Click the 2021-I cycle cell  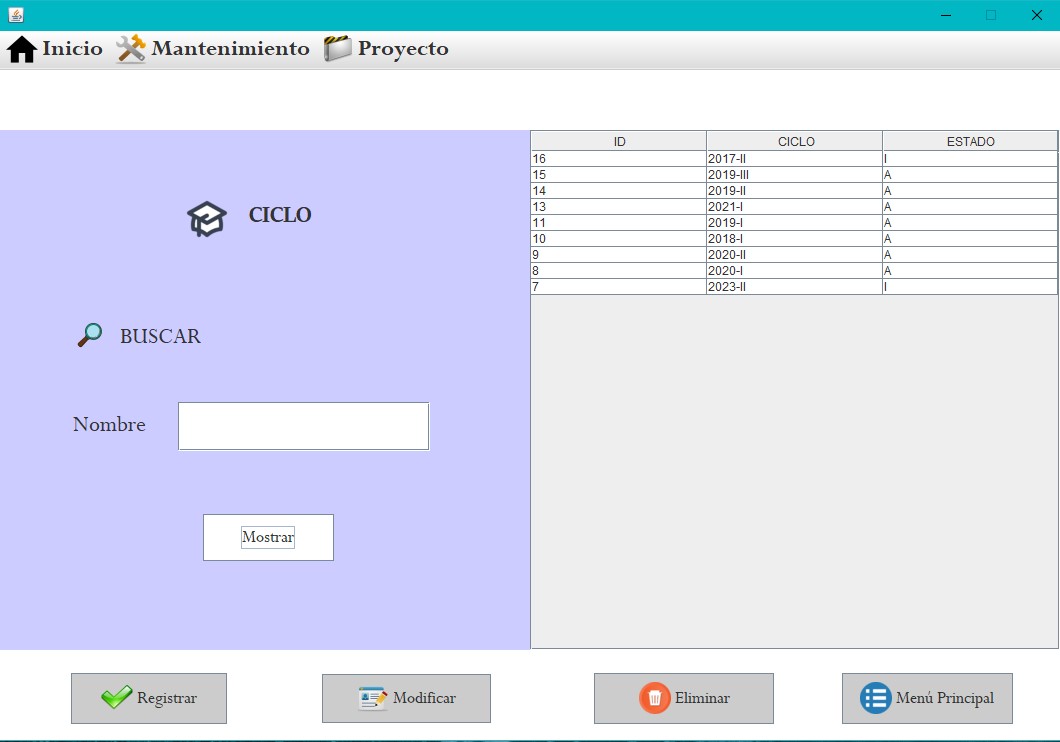pyautogui.click(x=794, y=207)
